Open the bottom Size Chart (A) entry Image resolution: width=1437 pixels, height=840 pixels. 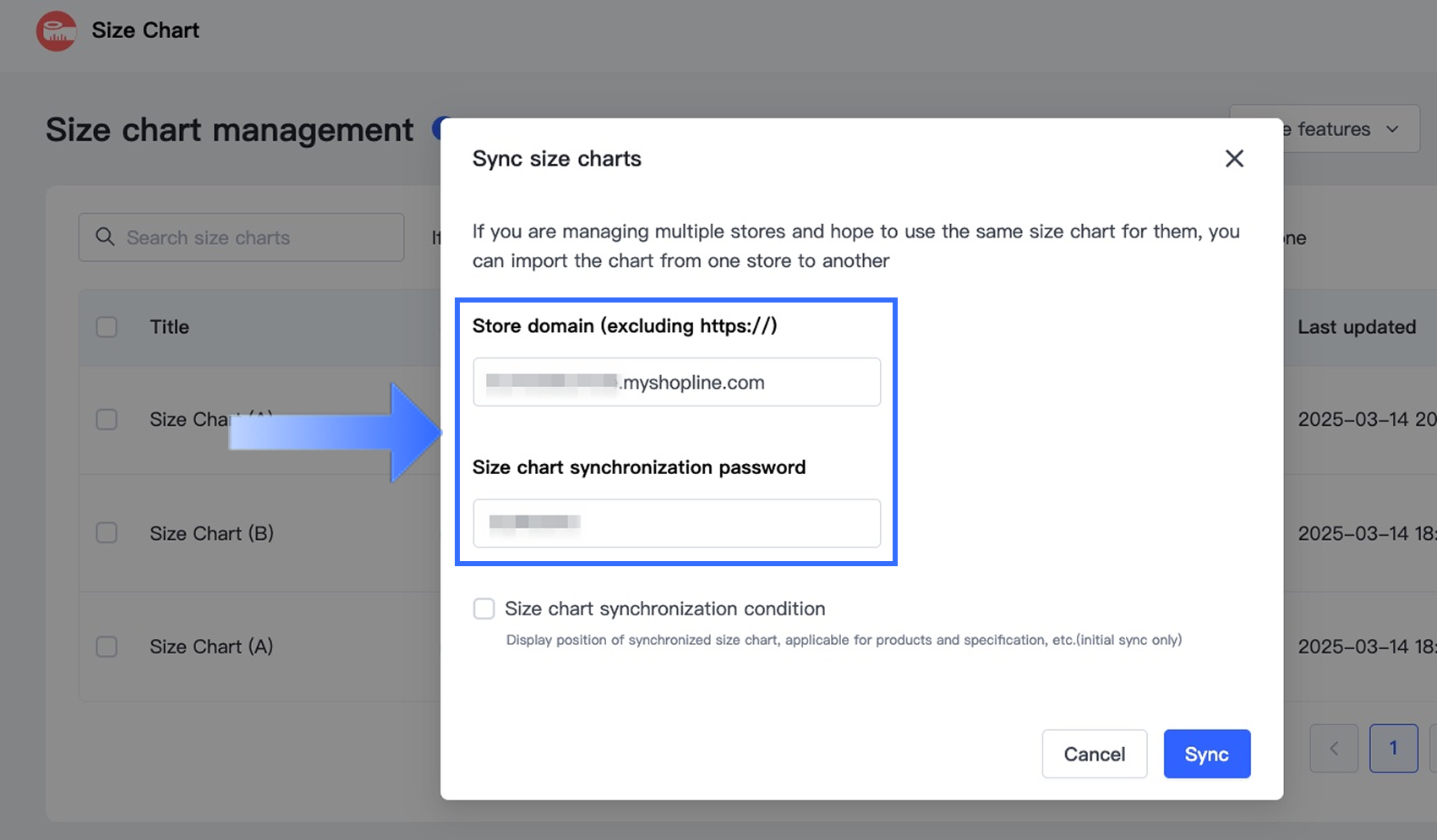point(211,646)
